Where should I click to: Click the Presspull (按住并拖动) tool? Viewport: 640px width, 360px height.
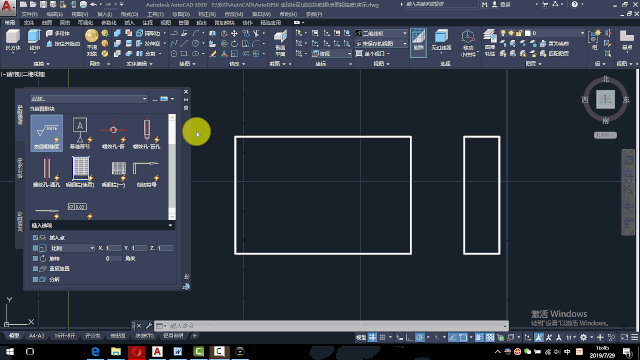[x=63, y=44]
